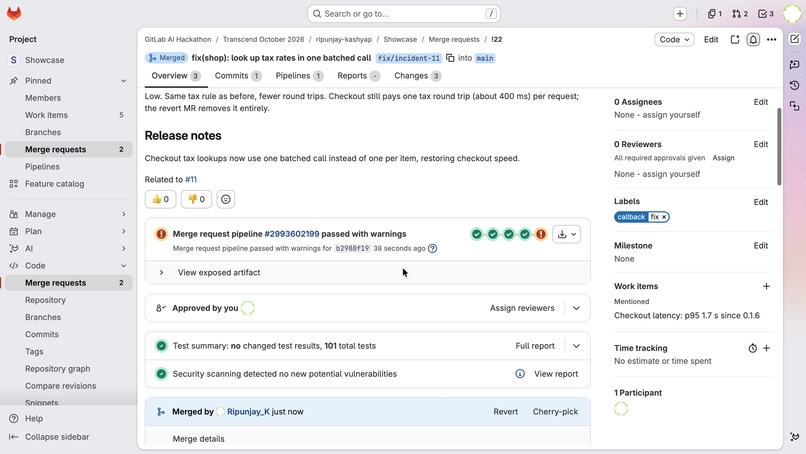Expand the approval details chevron
Screen dimensions: 806x454
(576, 308)
